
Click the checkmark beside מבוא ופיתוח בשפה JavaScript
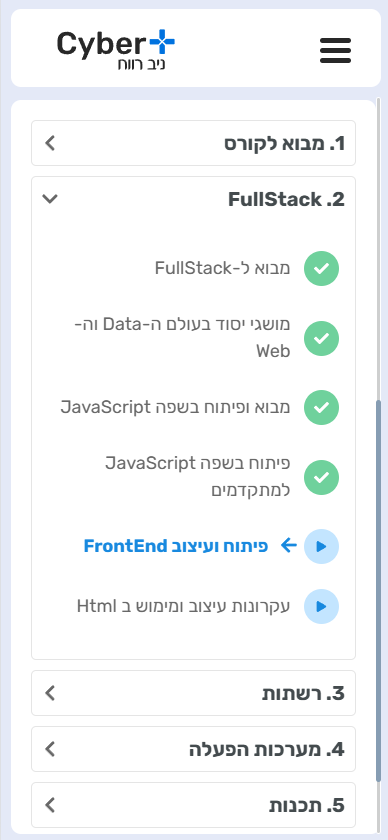click(322, 407)
